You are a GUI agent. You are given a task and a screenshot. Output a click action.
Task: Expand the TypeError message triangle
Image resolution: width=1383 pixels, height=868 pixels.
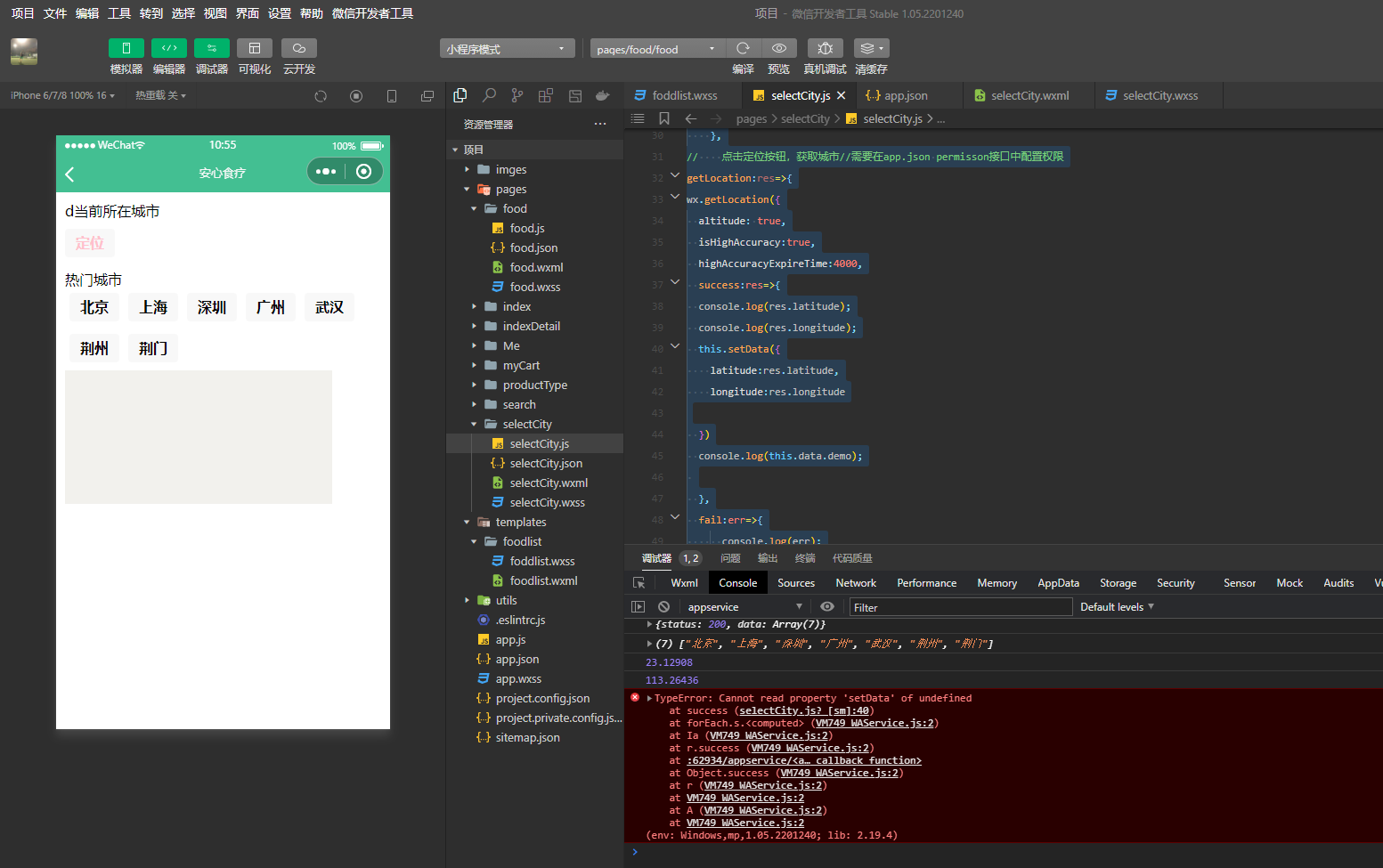649,698
